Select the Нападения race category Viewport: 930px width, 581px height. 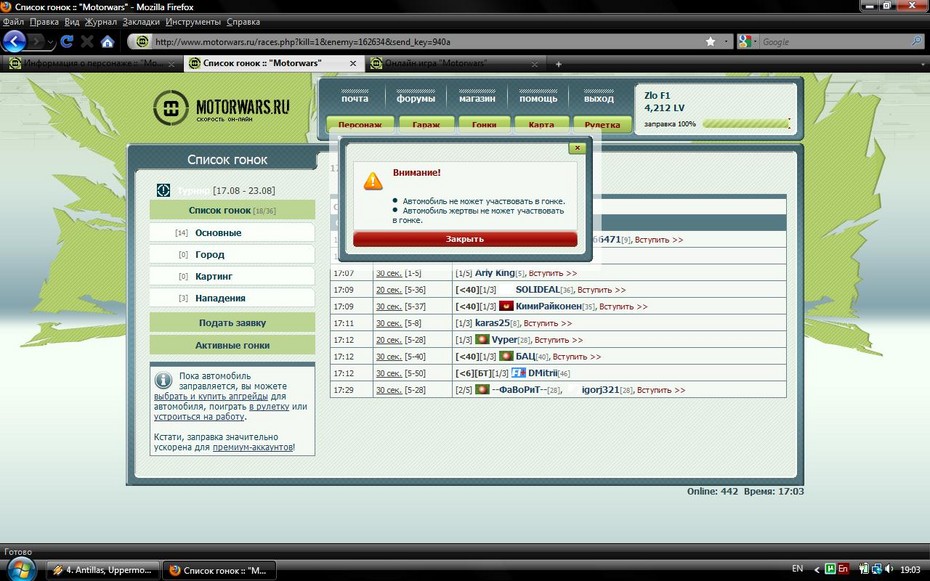click(x=232, y=298)
